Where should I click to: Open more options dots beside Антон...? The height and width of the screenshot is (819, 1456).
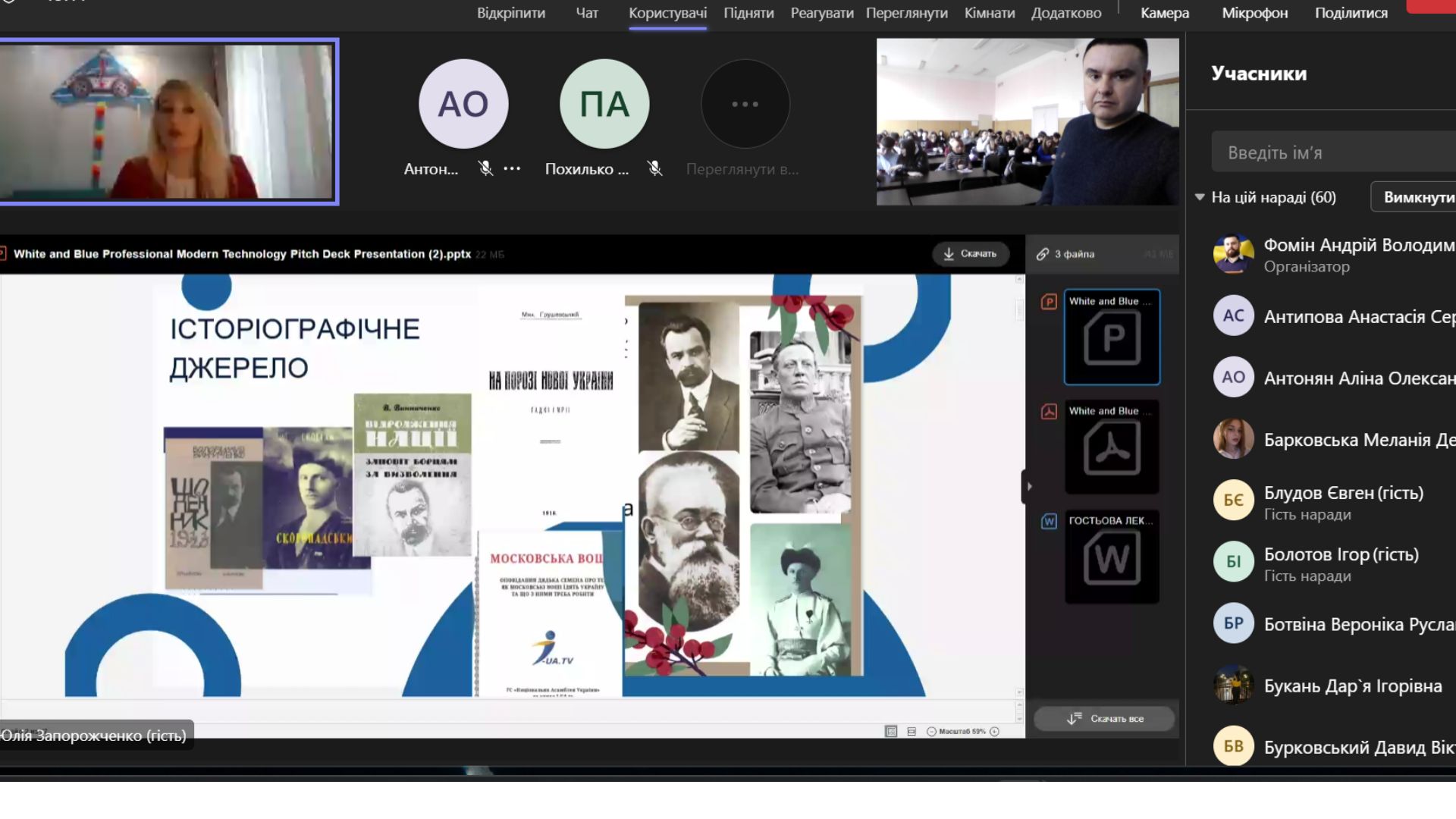[512, 168]
